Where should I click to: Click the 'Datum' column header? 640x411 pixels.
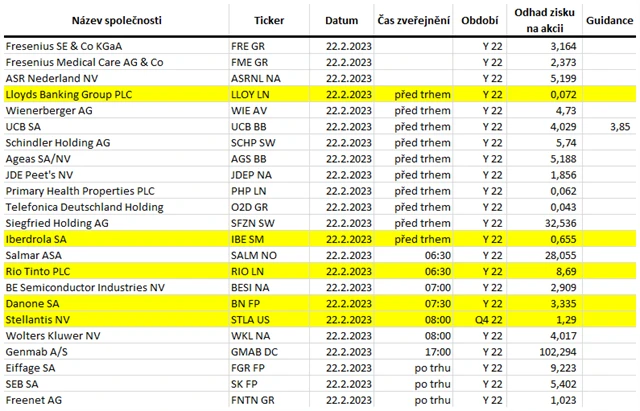point(342,20)
